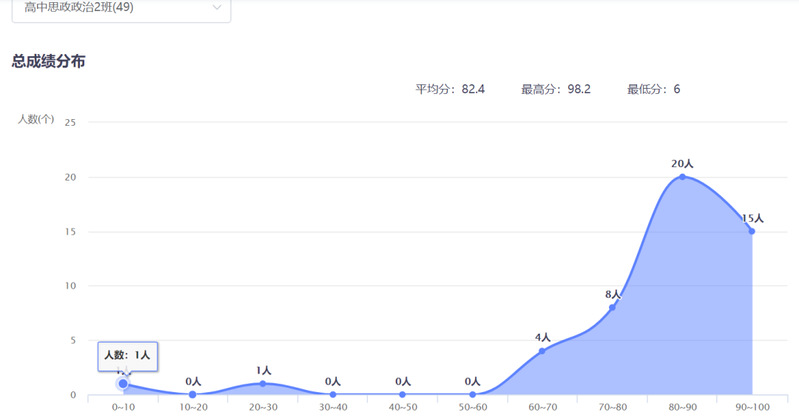Click the chevron arrow in the class selector
799x418 pixels.
click(218, 8)
